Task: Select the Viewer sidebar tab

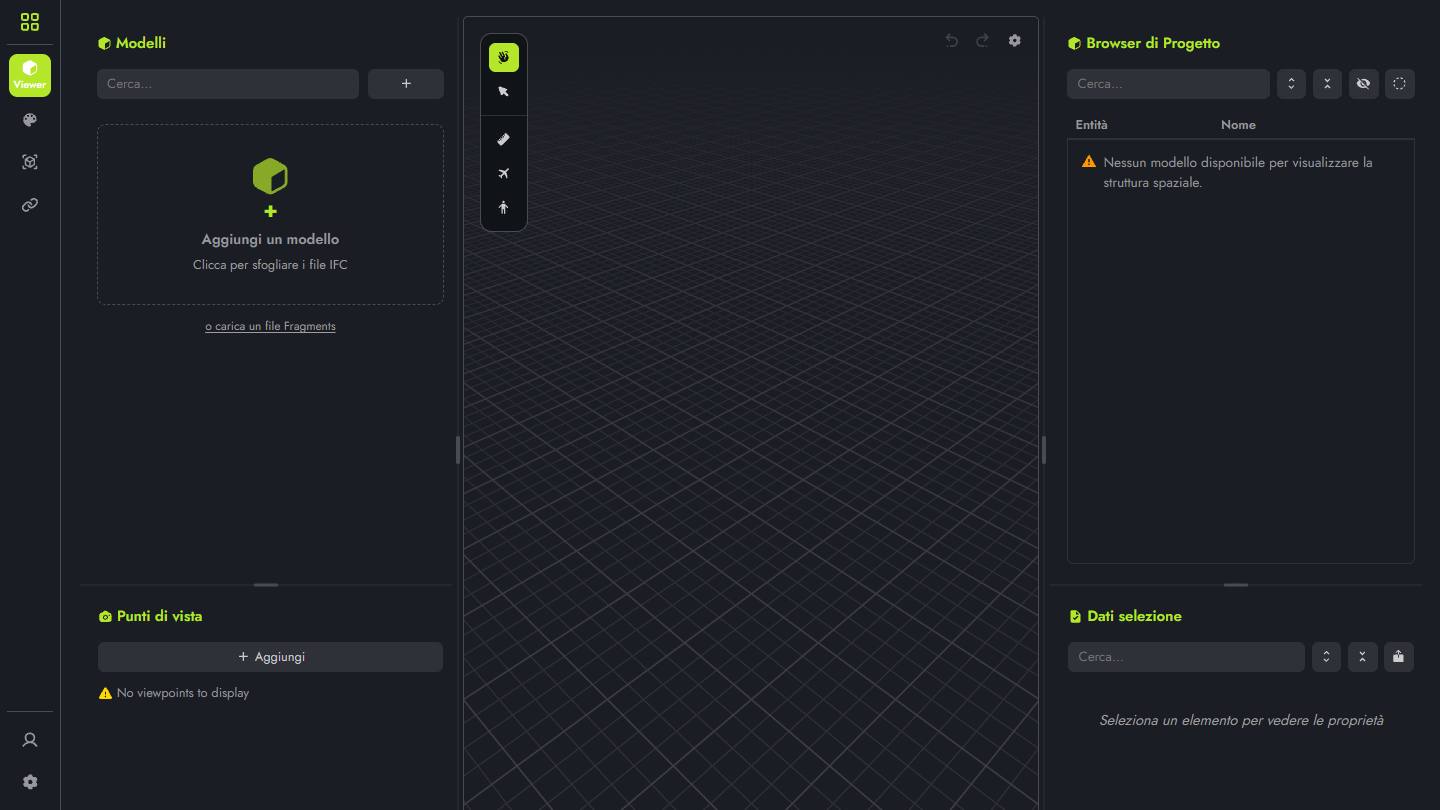Action: (30, 75)
